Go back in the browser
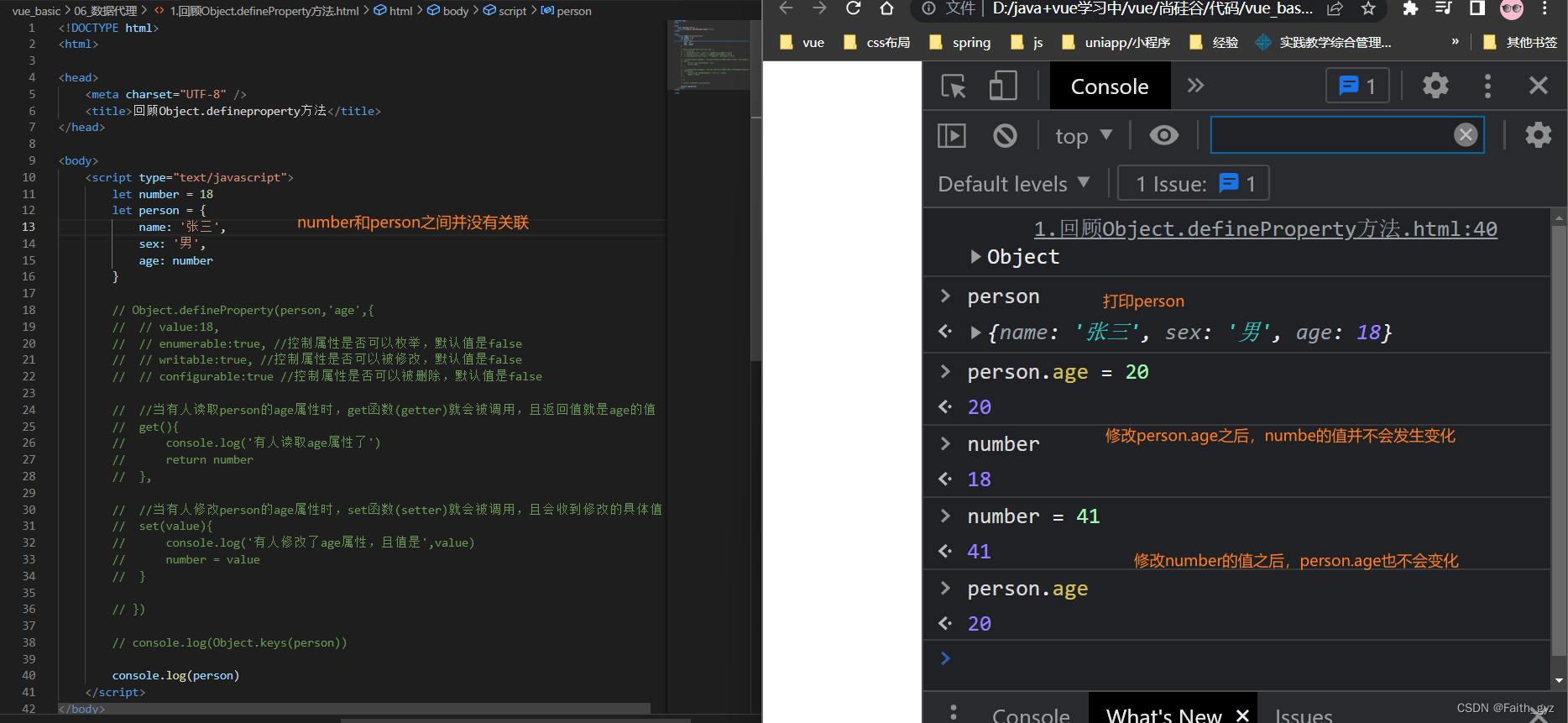Screen dimensions: 1568x723 pos(786,8)
